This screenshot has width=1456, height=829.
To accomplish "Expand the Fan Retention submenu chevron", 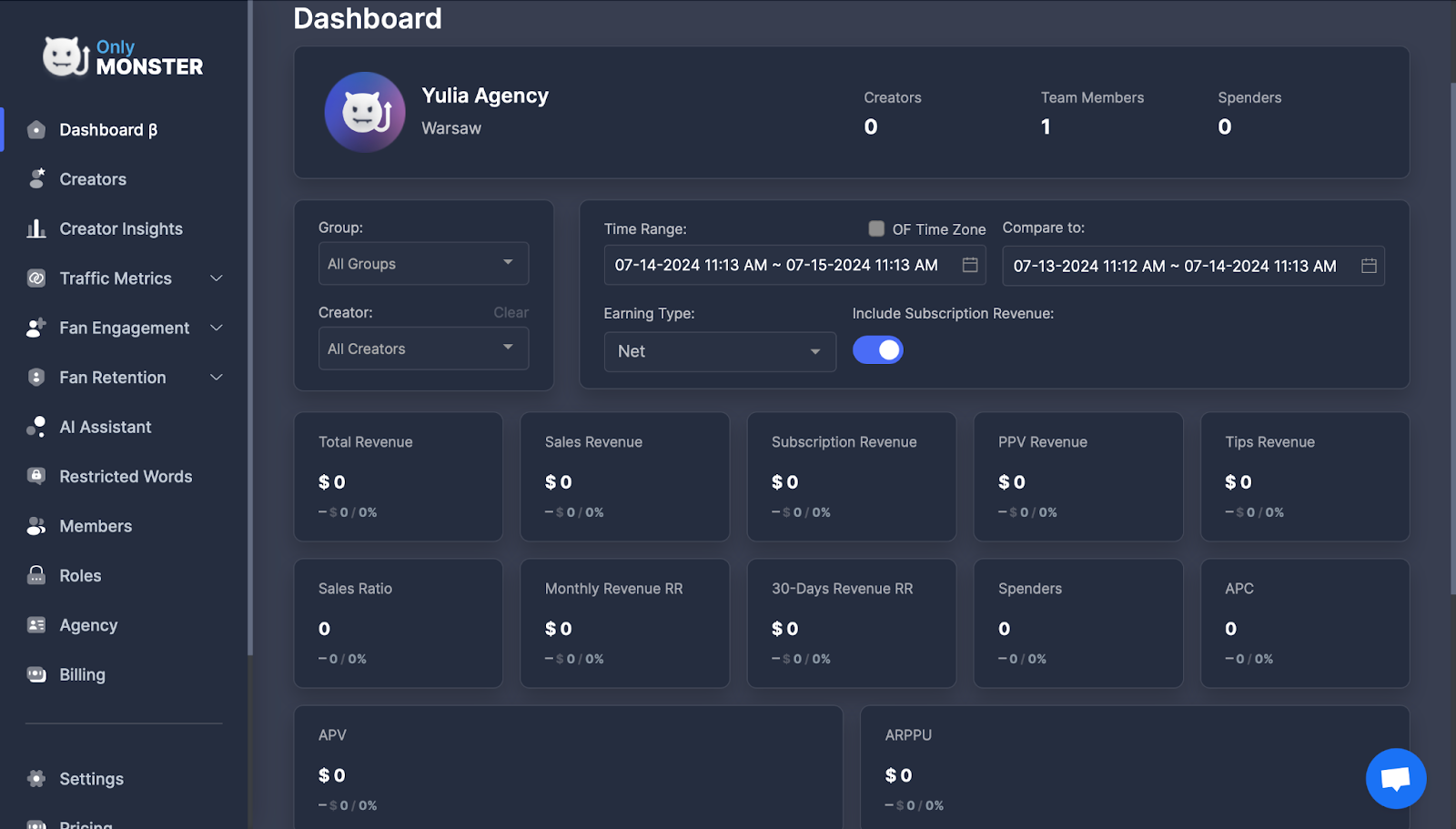I will point(217,378).
